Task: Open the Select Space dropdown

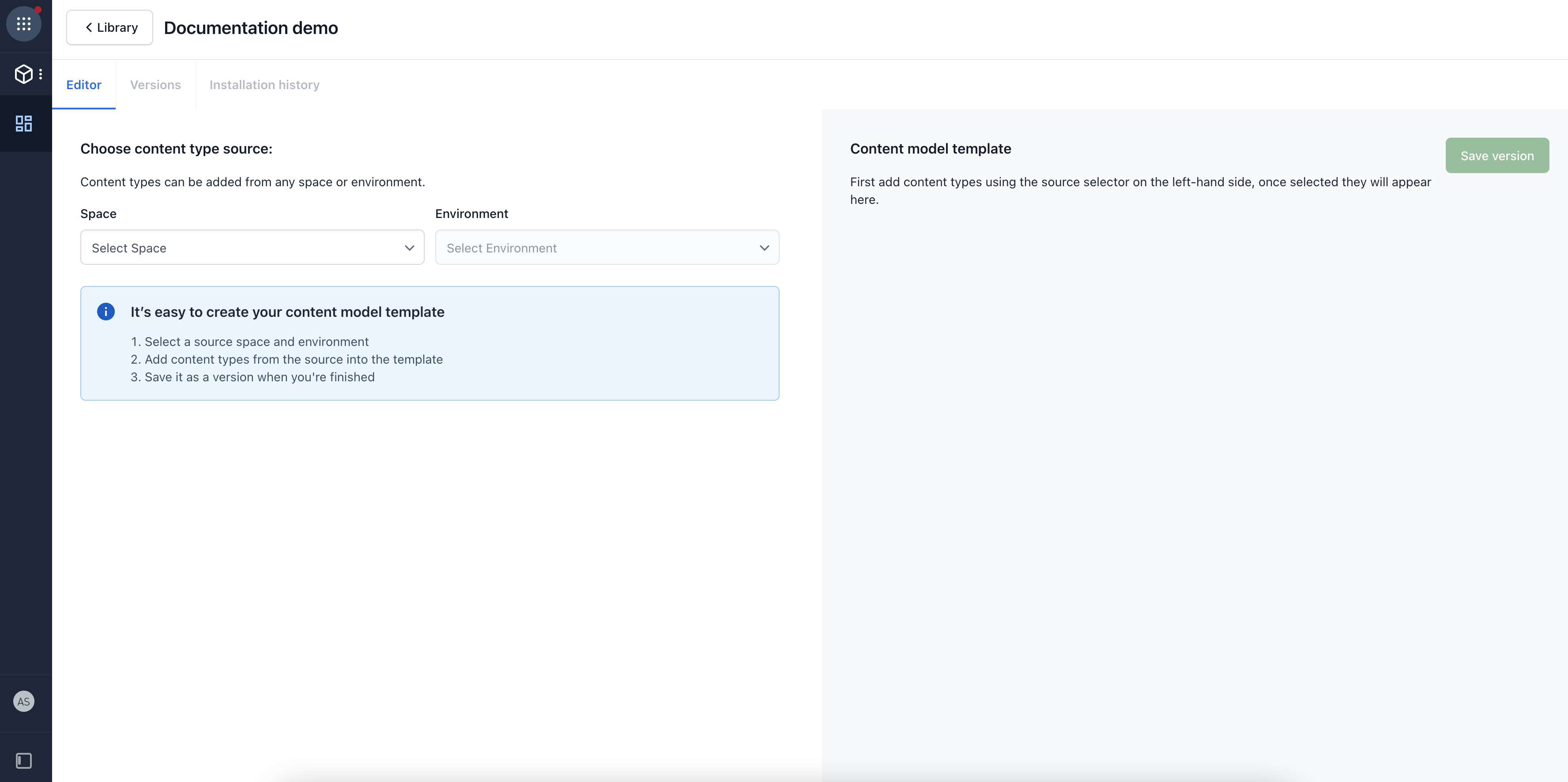Action: [x=252, y=247]
